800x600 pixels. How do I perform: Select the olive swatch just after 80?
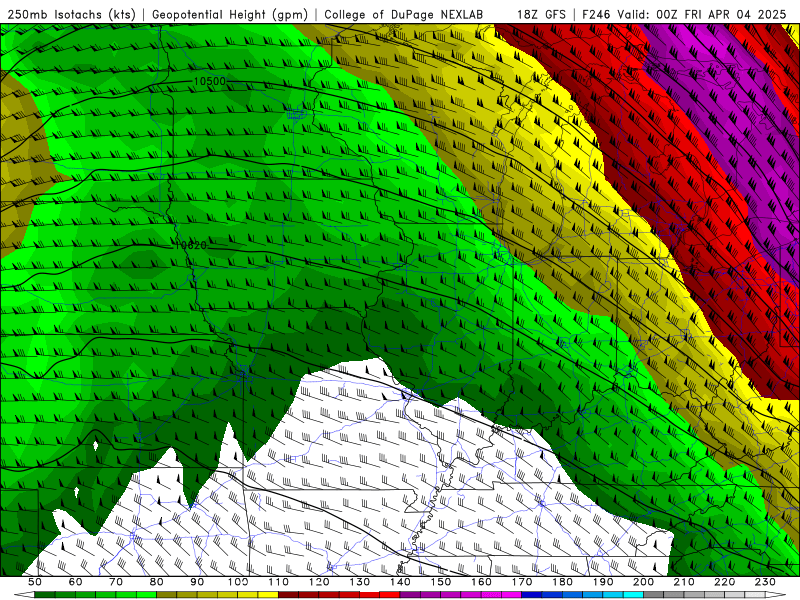[166, 594]
